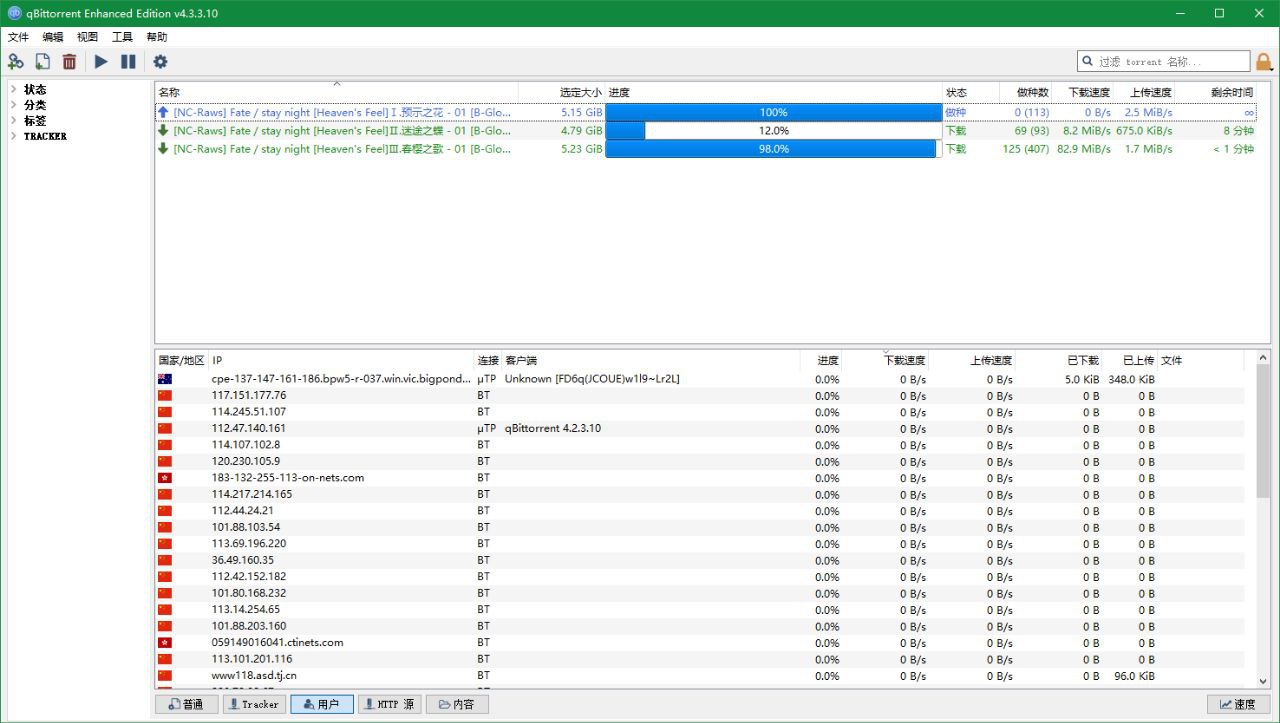Click the add torrent file icon
The height and width of the screenshot is (723, 1280).
tap(42, 62)
